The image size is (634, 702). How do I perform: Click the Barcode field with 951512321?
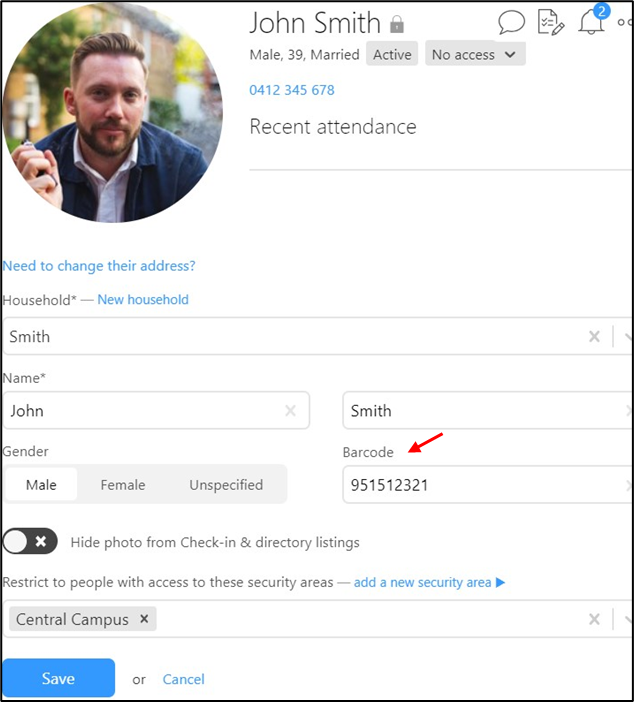click(488, 485)
